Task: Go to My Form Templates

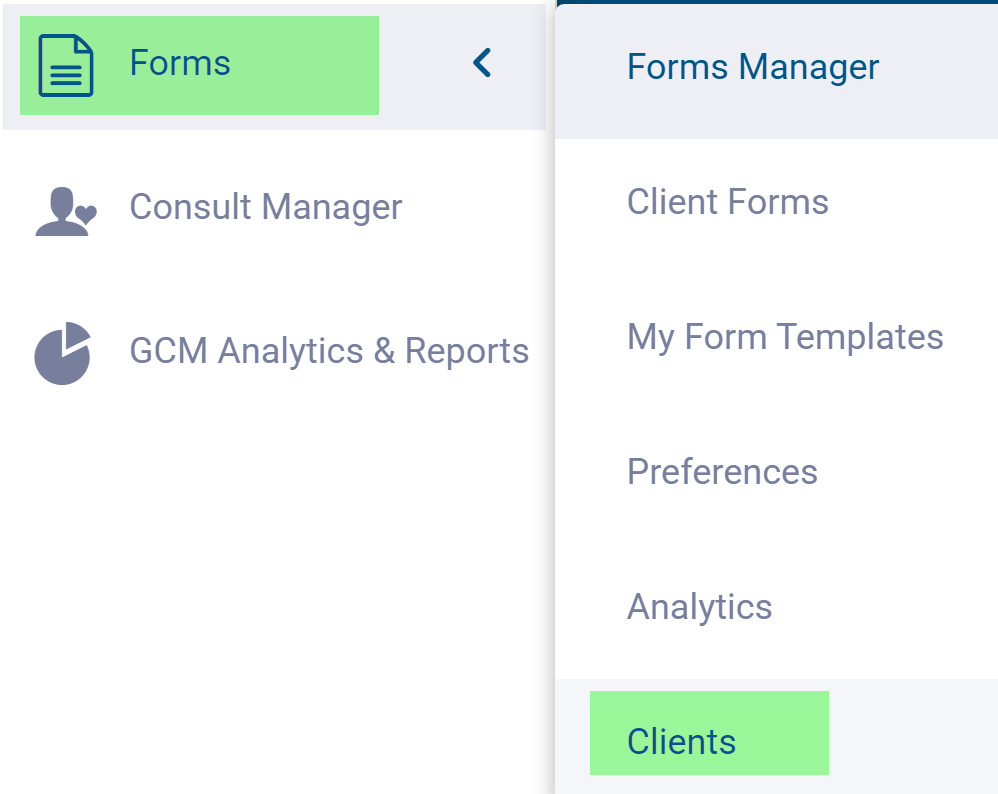Action: (784, 336)
